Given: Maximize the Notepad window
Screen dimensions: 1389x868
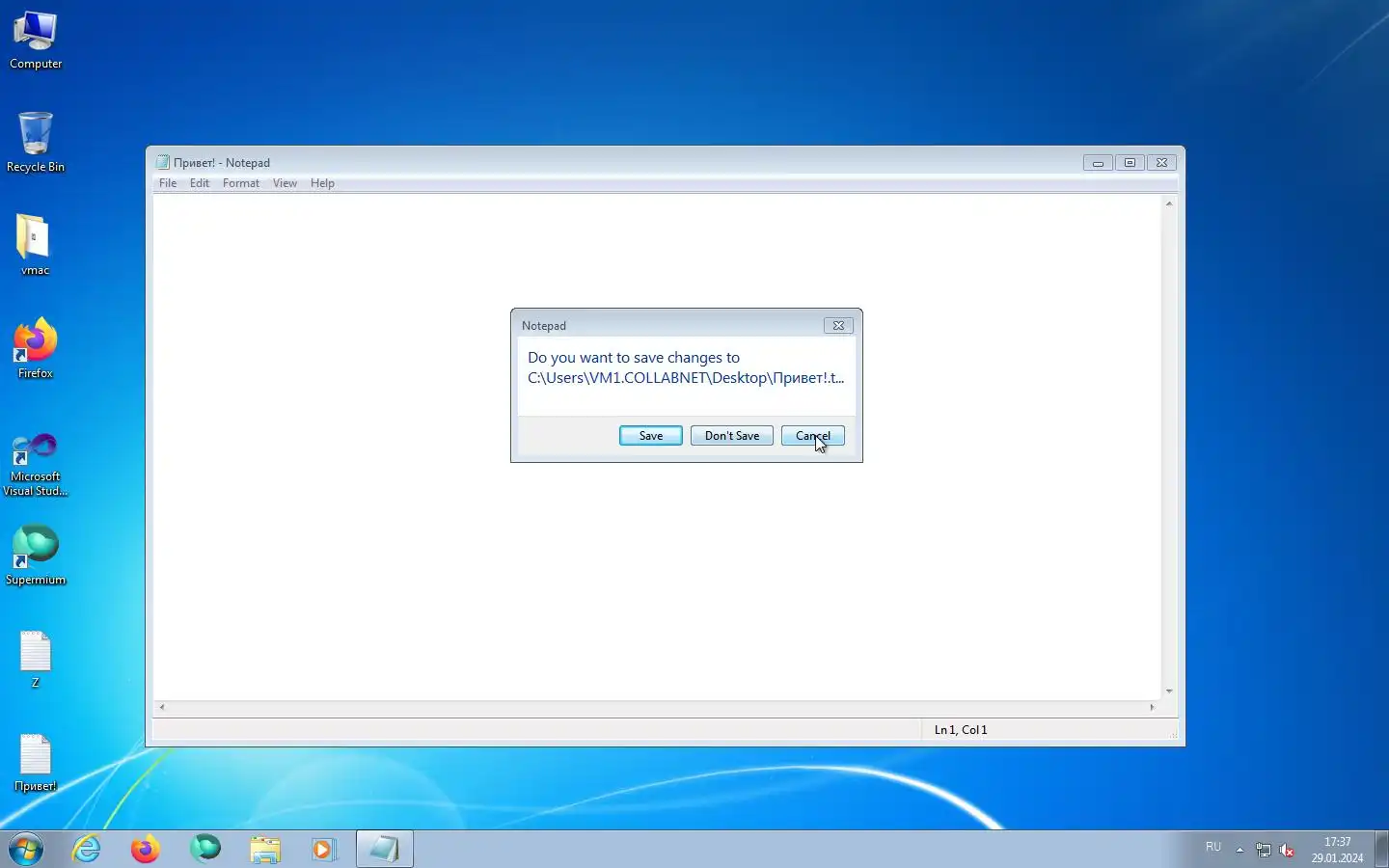Looking at the screenshot, I should click(x=1130, y=163).
